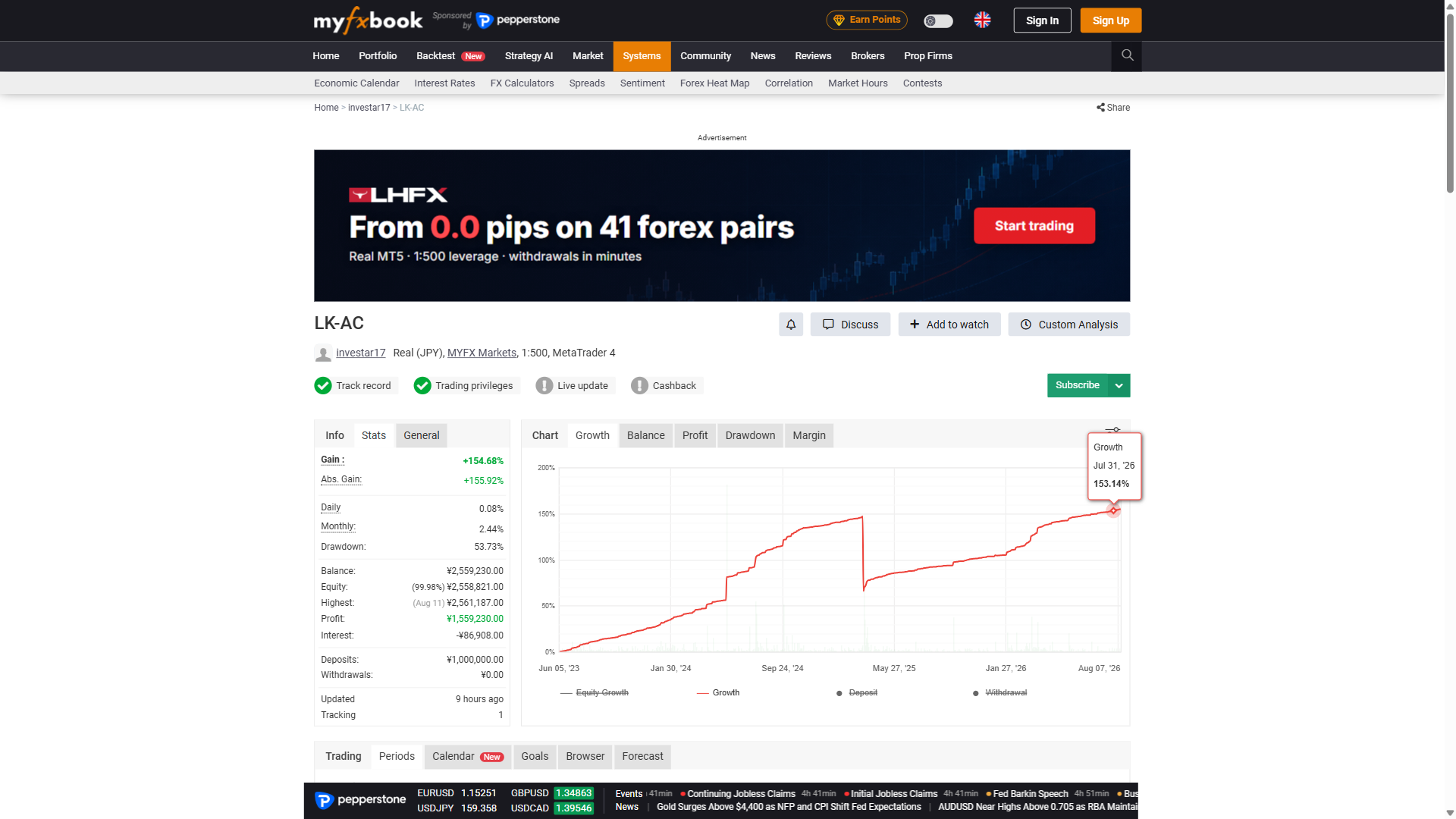Click the Continuing Jobless Claims event
This screenshot has width=1456, height=819.
click(x=741, y=795)
